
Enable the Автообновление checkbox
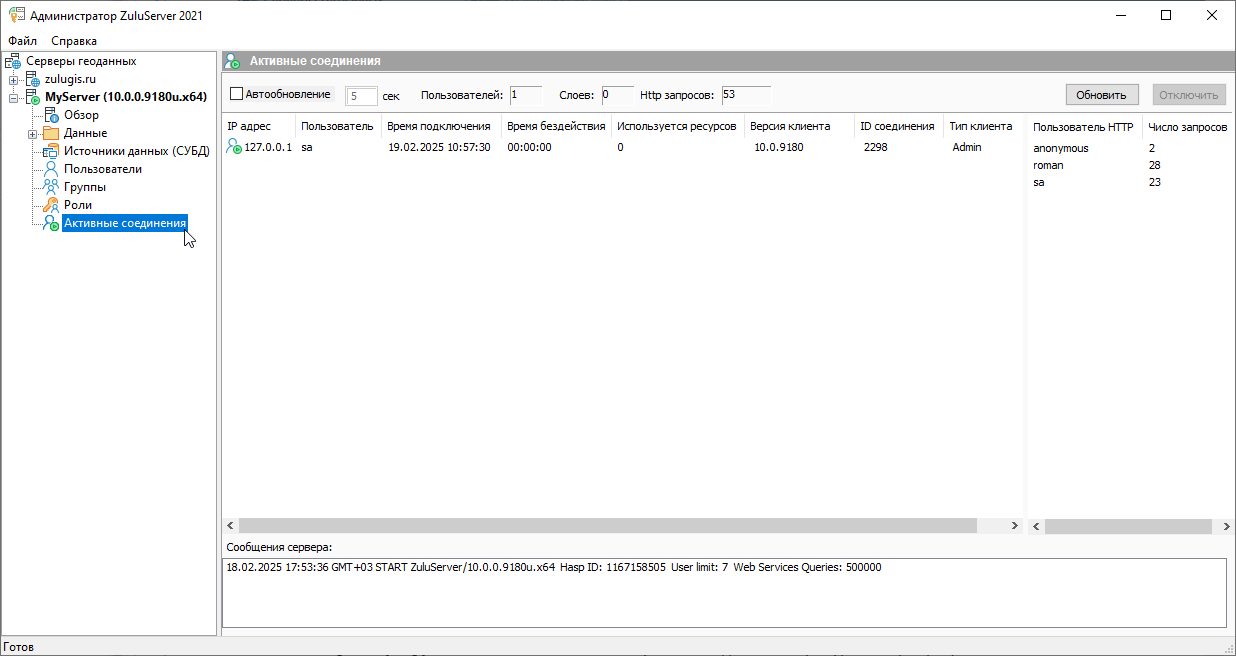point(237,94)
